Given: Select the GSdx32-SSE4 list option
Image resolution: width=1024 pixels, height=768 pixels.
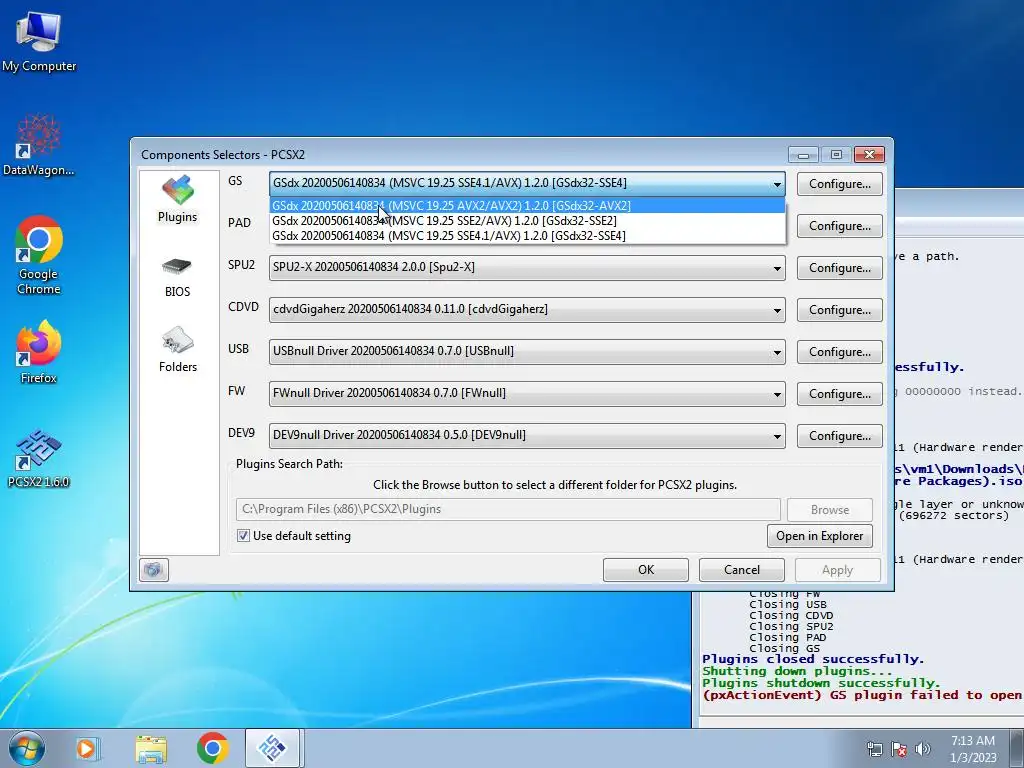Looking at the screenshot, I should [528, 236].
